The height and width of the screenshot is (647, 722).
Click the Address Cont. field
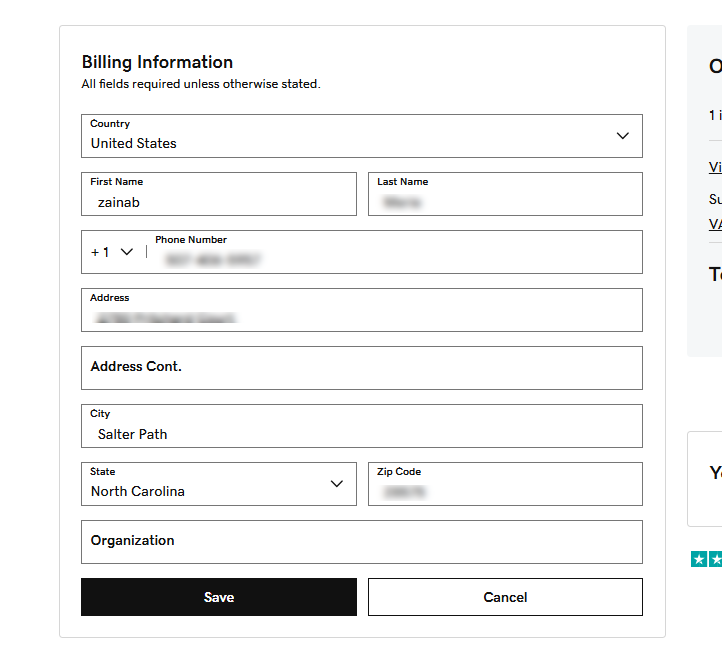click(x=361, y=368)
